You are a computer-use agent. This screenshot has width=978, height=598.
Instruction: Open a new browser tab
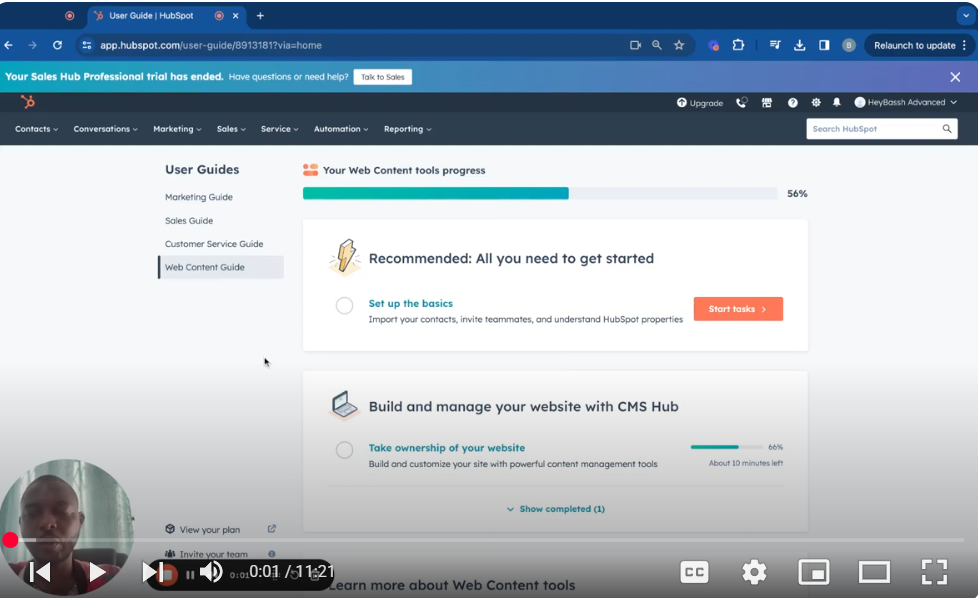tap(260, 16)
